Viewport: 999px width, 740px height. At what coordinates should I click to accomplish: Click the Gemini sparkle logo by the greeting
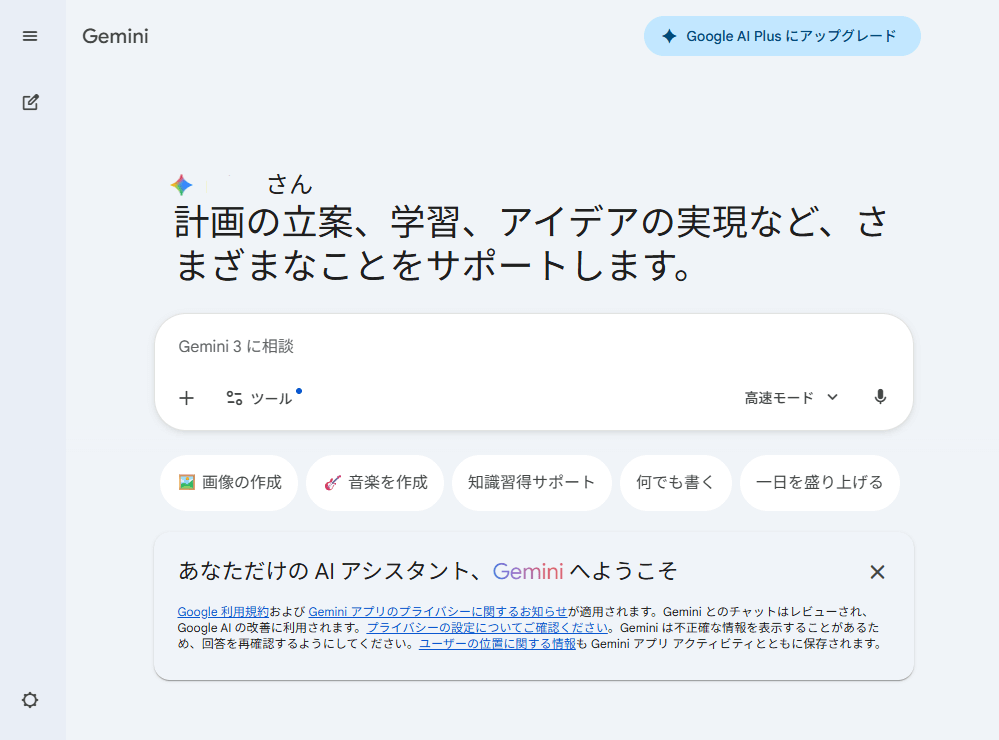182,185
